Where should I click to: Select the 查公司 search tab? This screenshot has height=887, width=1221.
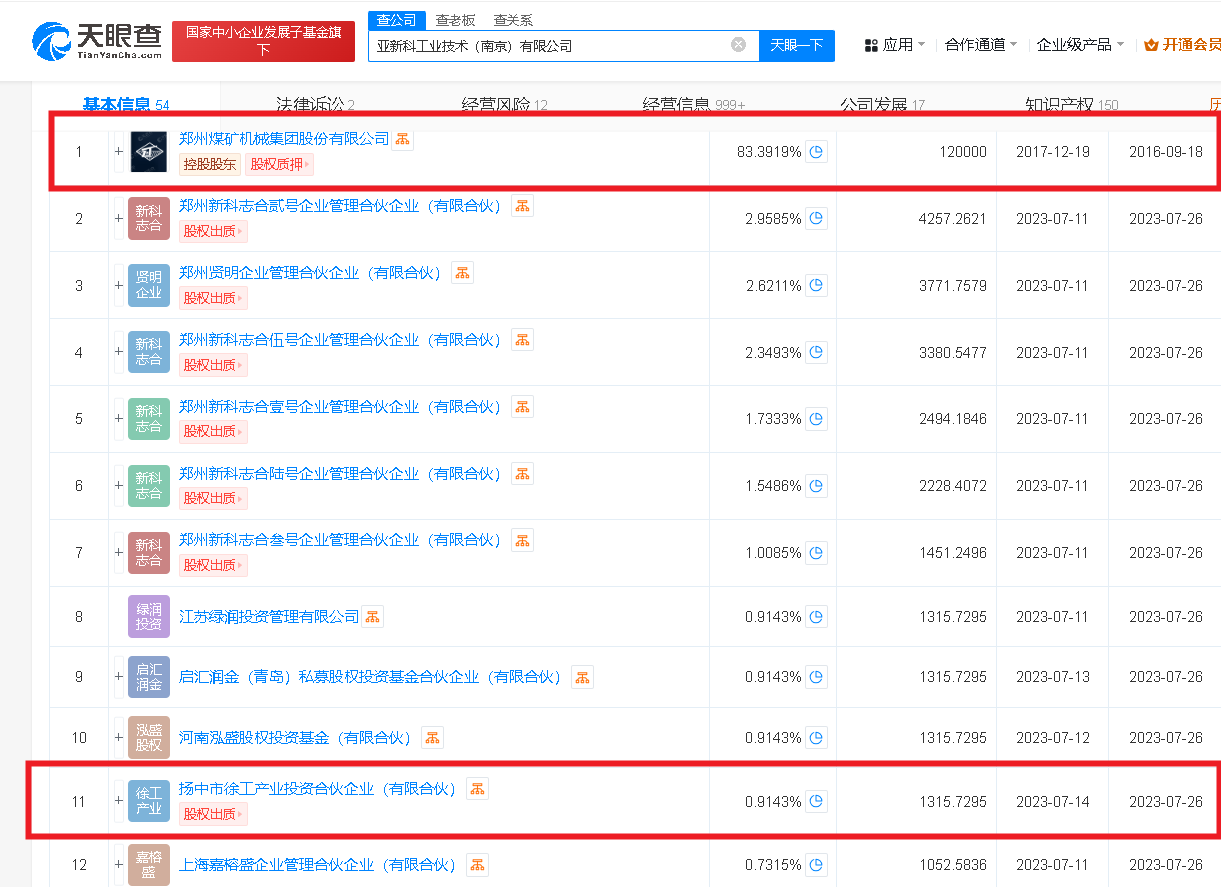coord(397,20)
